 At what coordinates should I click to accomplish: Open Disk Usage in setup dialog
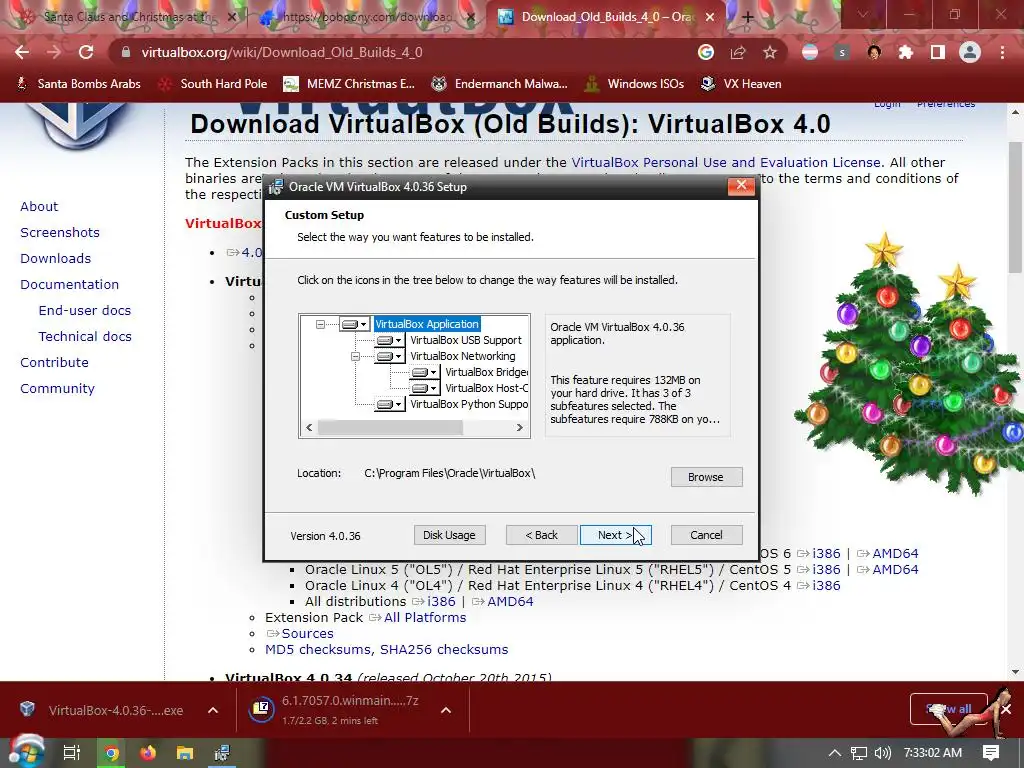pyautogui.click(x=449, y=535)
